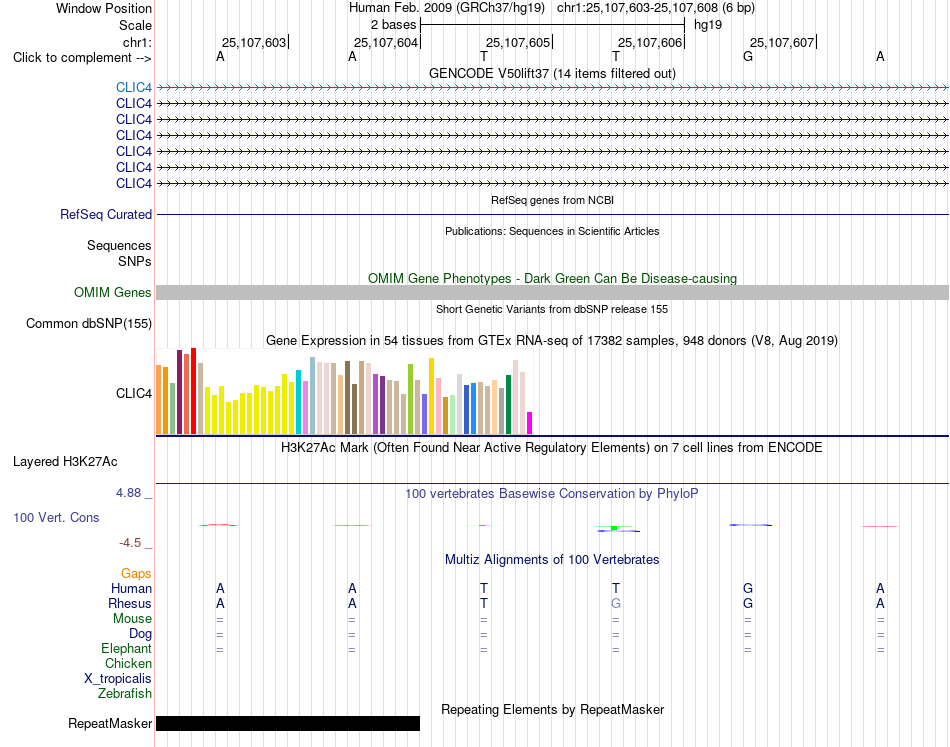Click the -4.5 PhyloP lower bound value
950x747 pixels.
[130, 543]
